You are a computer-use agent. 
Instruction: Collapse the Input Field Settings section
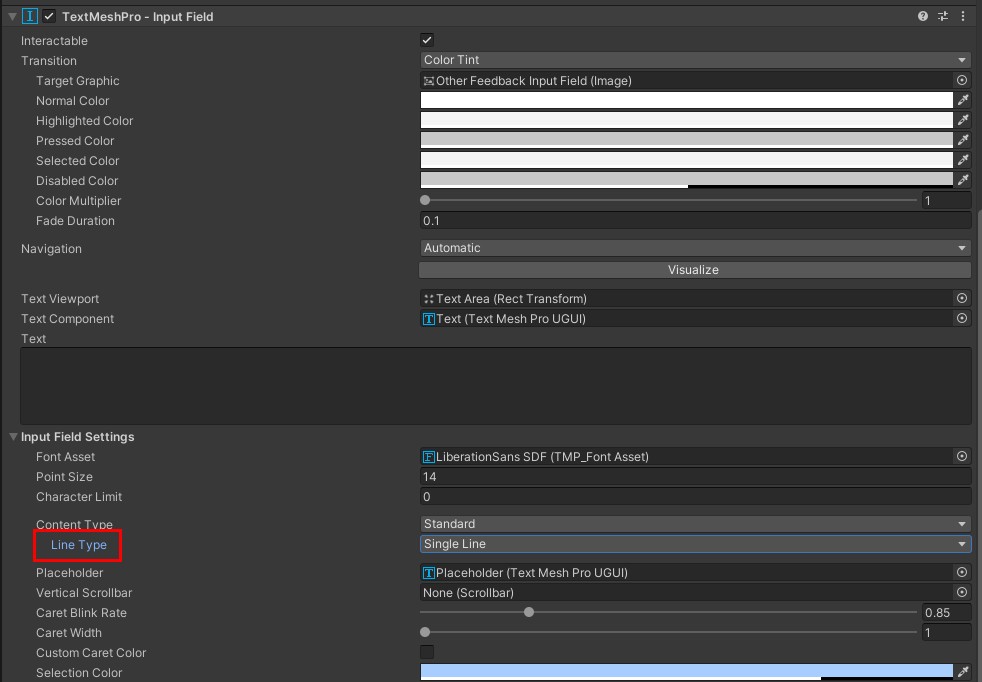13,437
